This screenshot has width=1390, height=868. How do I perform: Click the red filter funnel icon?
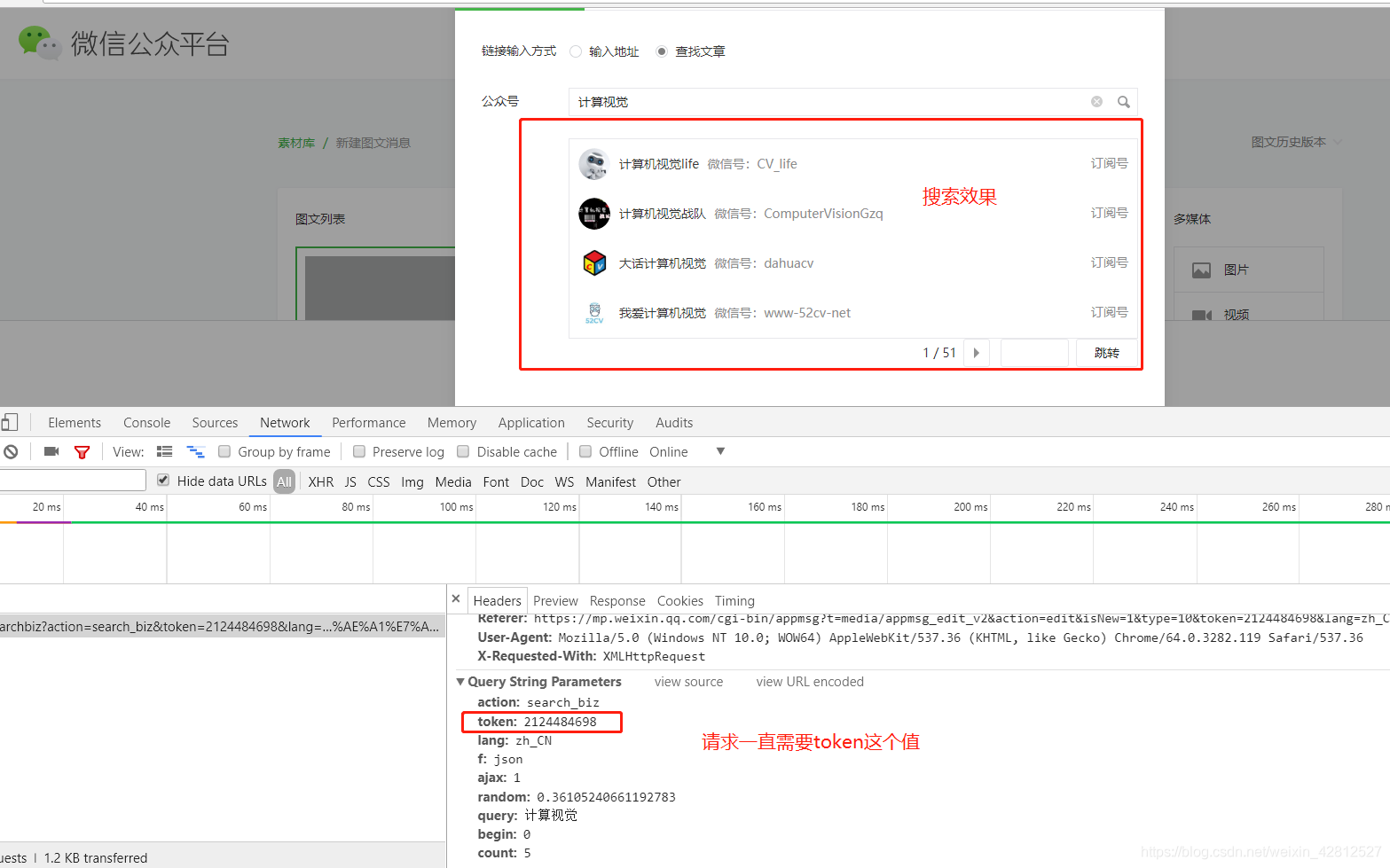pyautogui.click(x=82, y=452)
